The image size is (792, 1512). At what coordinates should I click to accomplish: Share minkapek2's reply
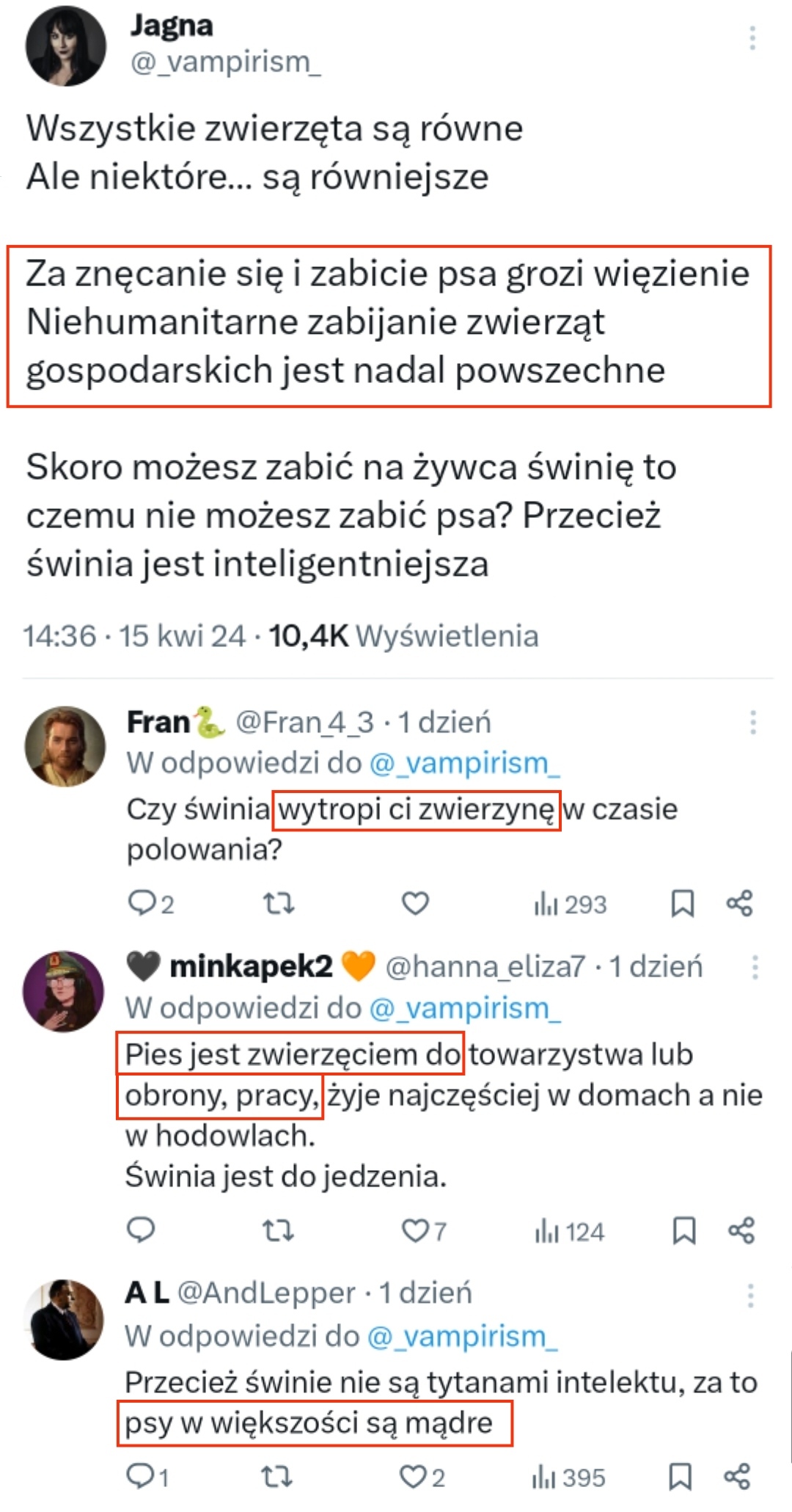(741, 1230)
